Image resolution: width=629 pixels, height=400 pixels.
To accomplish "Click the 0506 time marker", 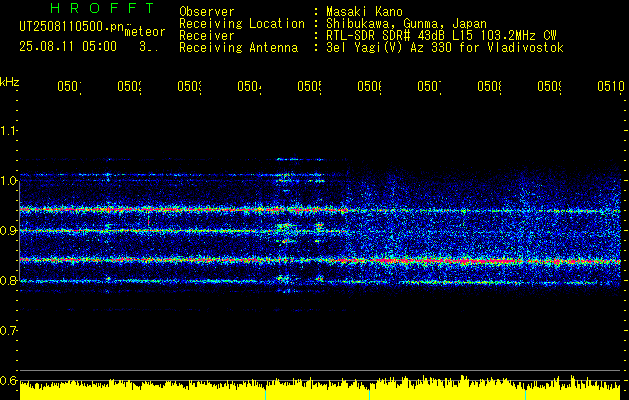I will click(369, 86).
